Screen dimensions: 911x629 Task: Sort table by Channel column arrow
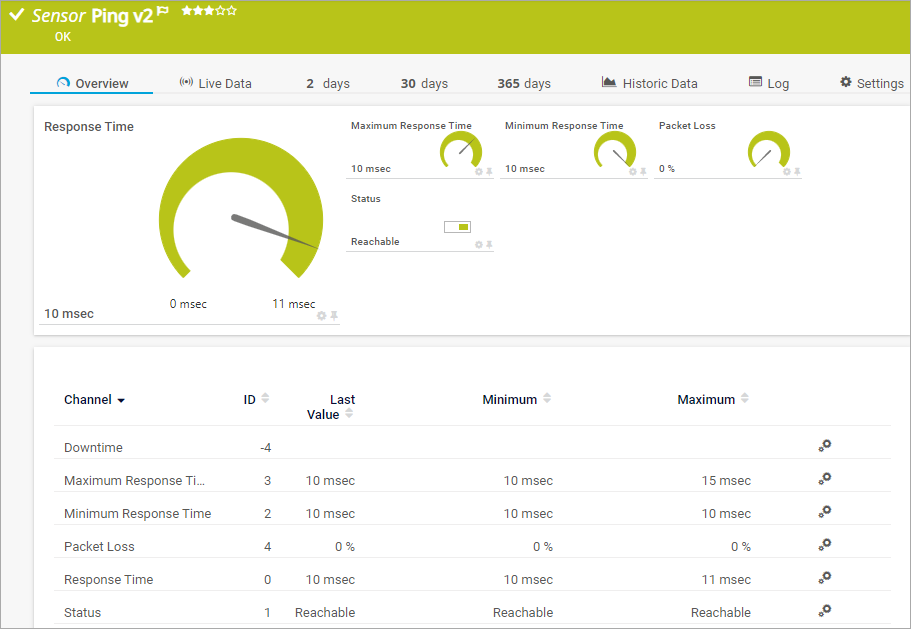click(121, 400)
